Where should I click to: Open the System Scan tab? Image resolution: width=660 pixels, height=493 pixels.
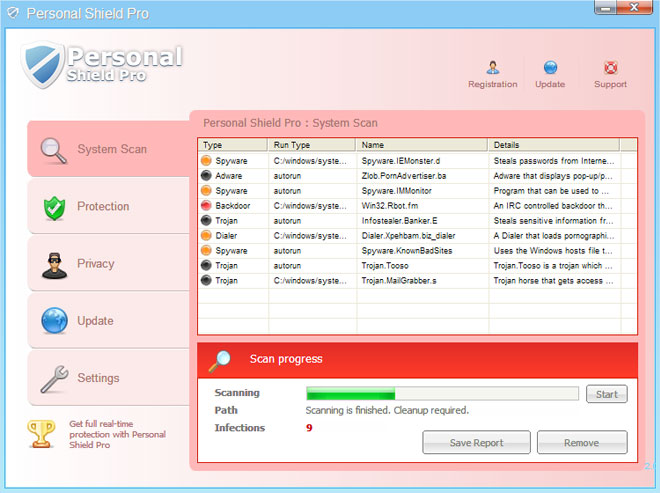(109, 149)
